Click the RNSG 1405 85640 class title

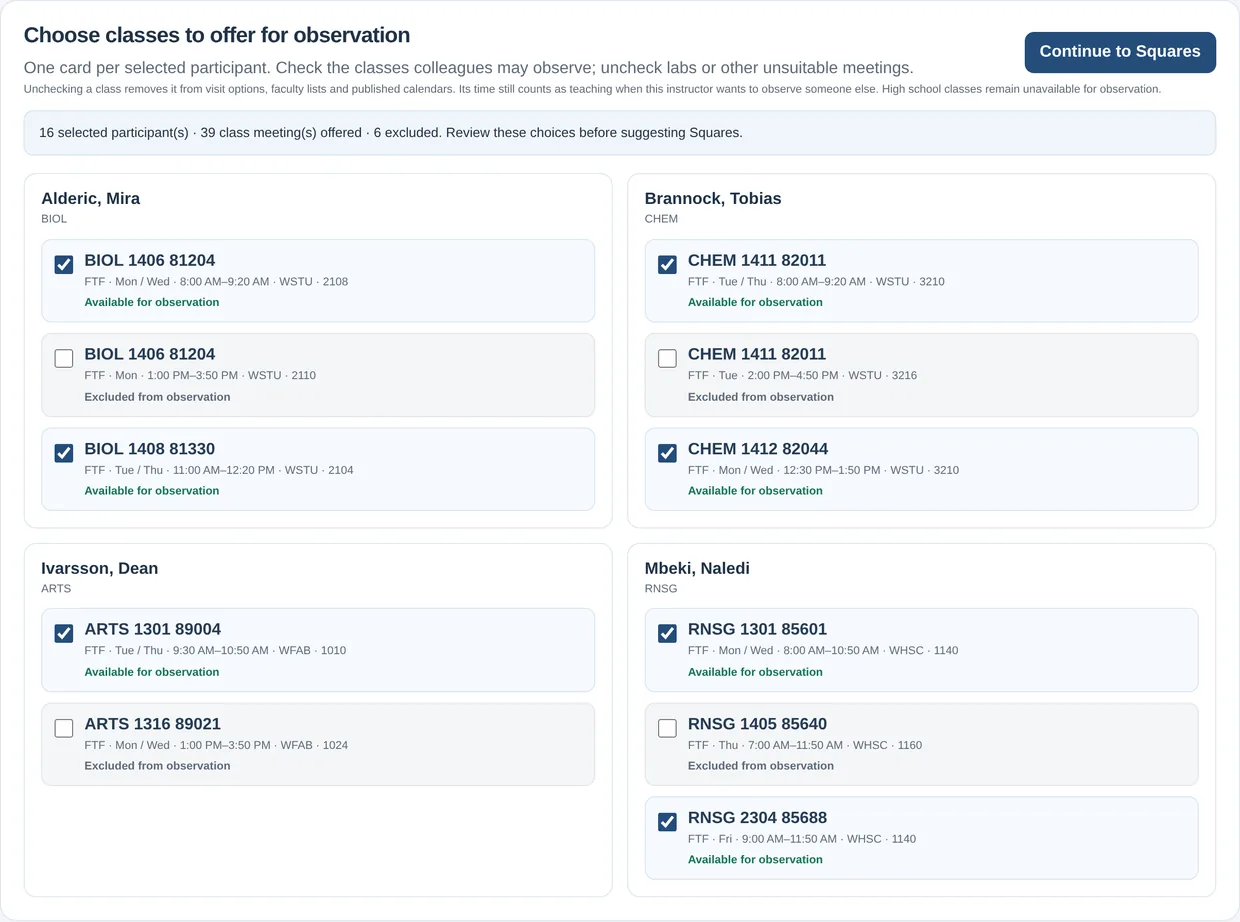click(x=757, y=724)
